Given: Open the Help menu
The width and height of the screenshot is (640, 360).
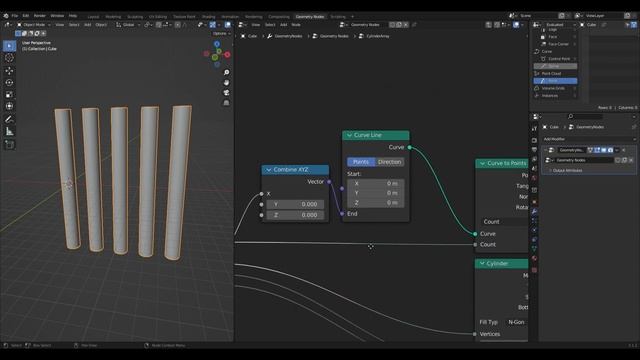Looking at the screenshot, I should pos(73,16).
